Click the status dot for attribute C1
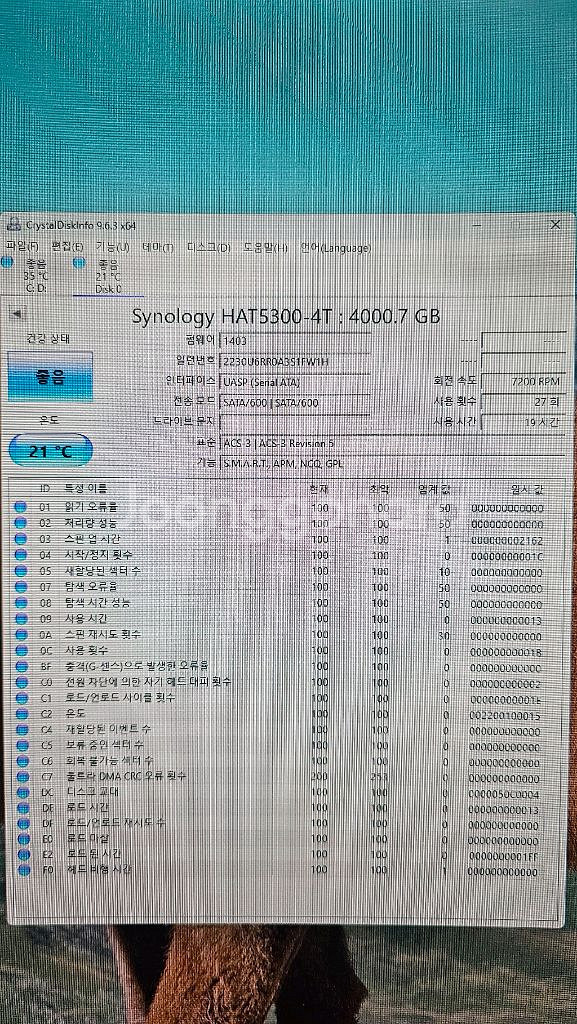 tap(21, 697)
